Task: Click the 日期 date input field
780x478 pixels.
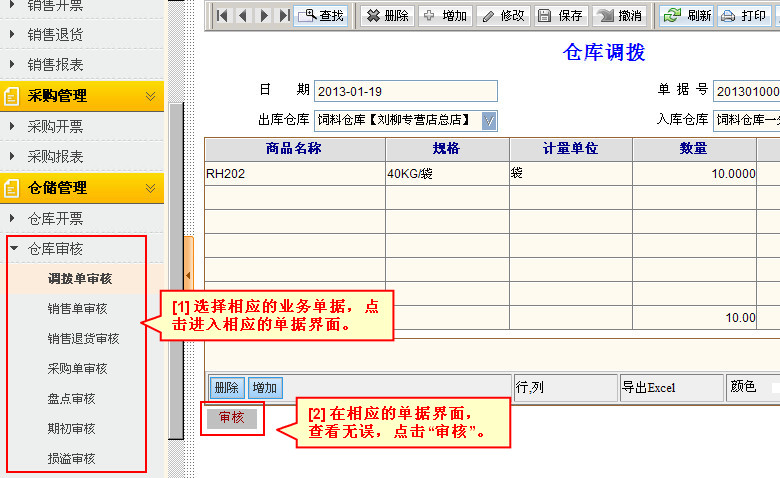Action: pos(405,91)
